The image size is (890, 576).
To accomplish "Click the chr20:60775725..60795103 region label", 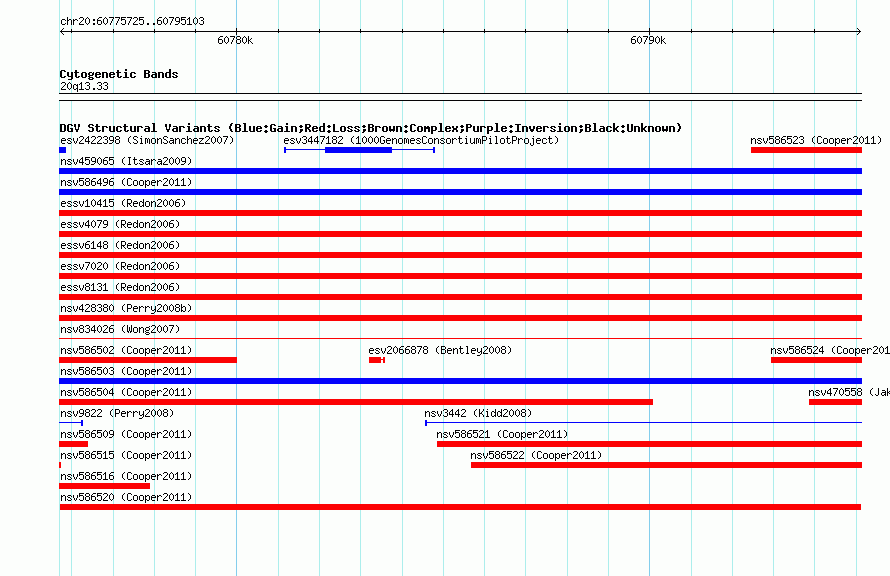I will (x=132, y=22).
